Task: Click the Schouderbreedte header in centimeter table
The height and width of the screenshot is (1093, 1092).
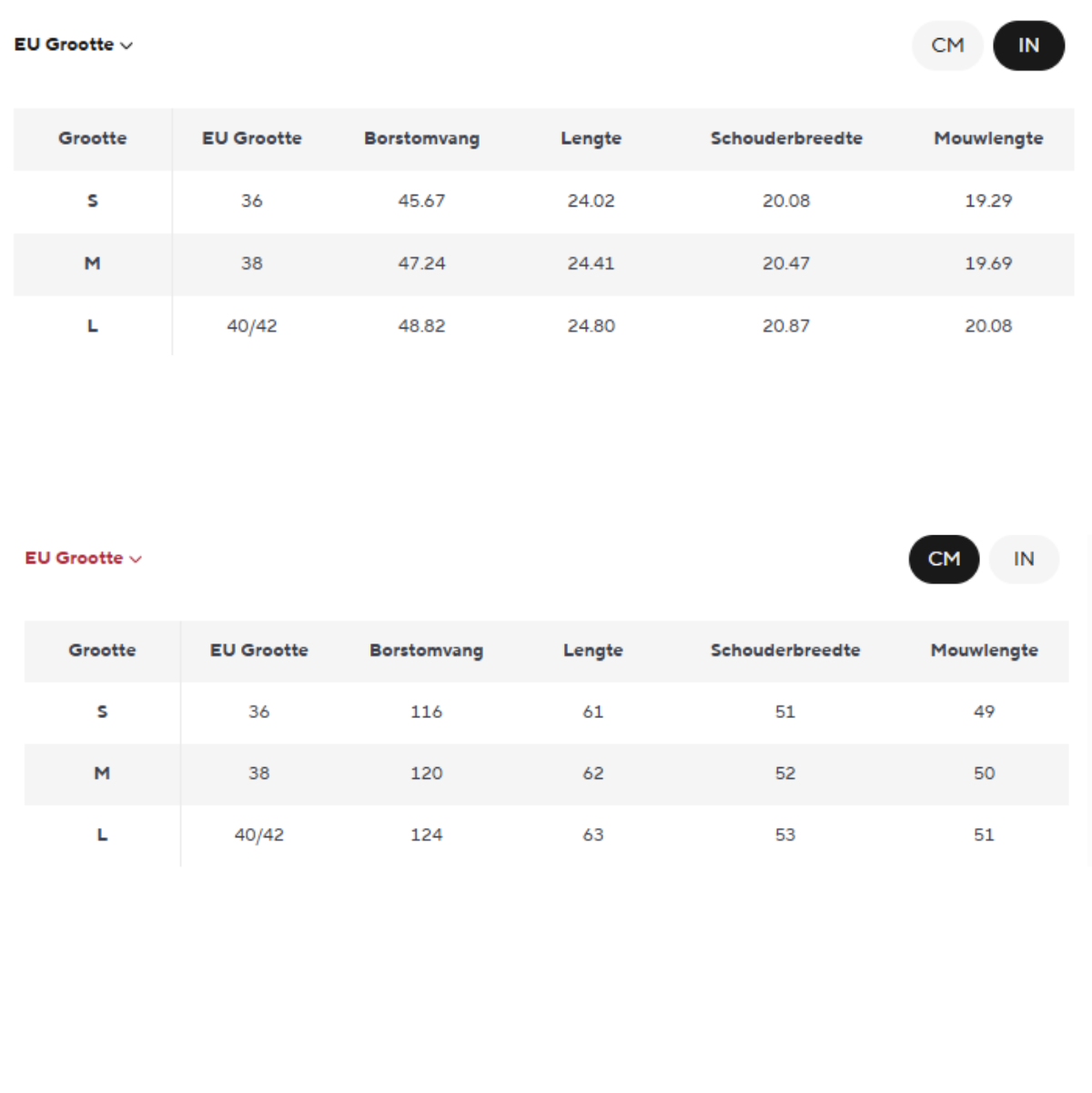Action: click(x=784, y=651)
